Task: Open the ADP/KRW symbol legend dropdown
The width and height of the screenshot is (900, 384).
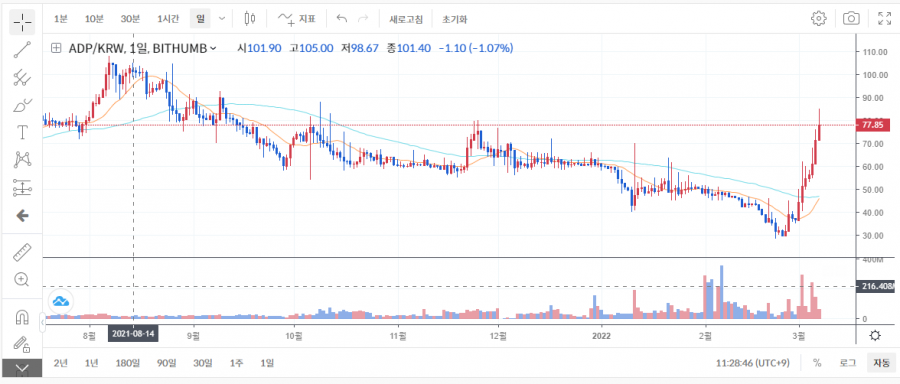Action: (x=214, y=49)
